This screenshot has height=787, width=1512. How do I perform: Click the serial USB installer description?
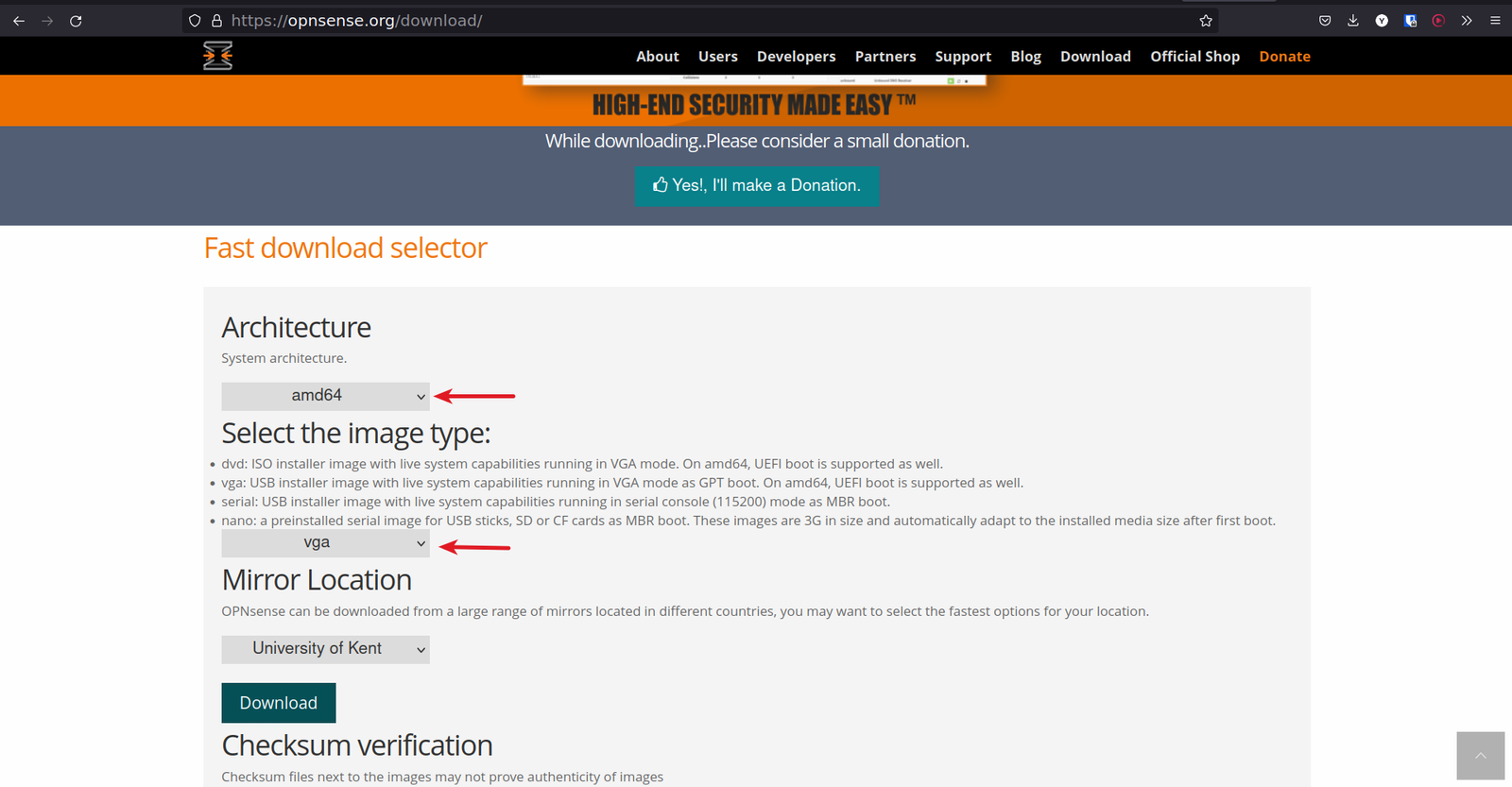point(556,502)
